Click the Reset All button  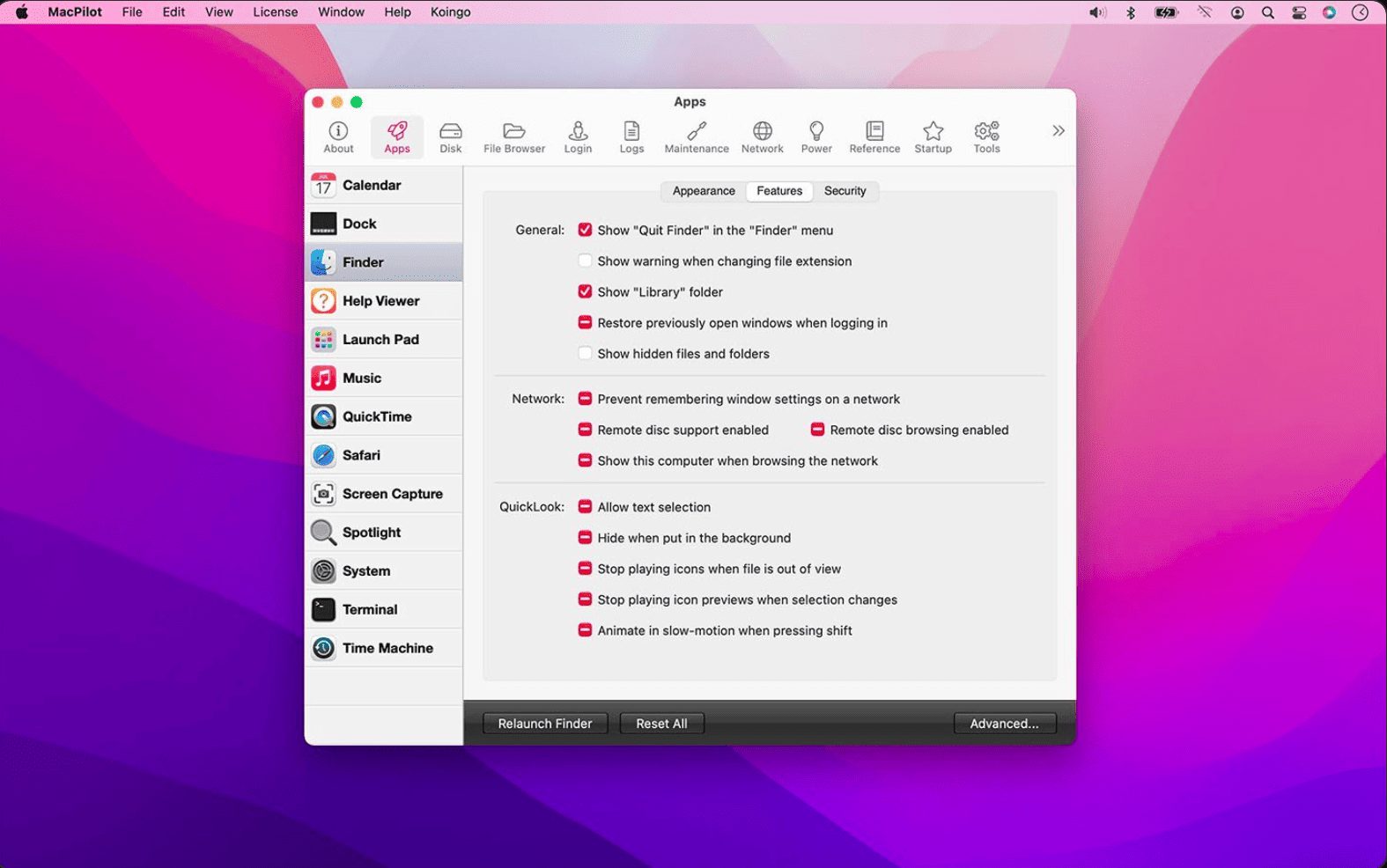coord(661,724)
